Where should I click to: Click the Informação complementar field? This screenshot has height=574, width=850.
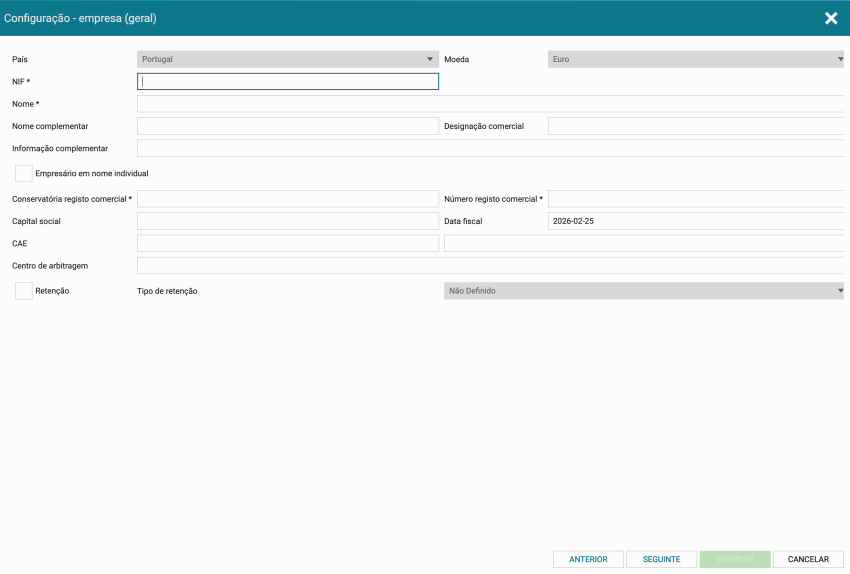click(x=490, y=148)
